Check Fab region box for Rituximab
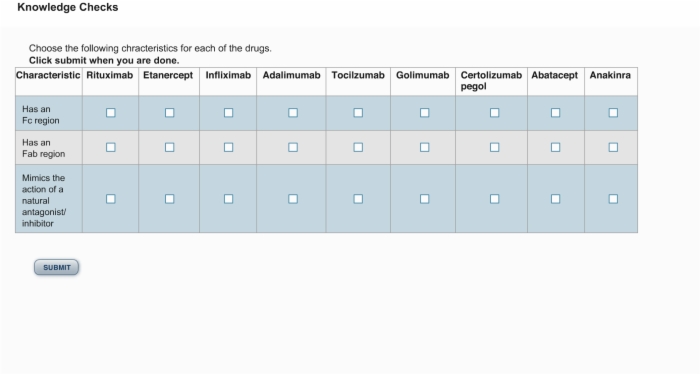Viewport: 700px width, 374px height. (x=111, y=147)
